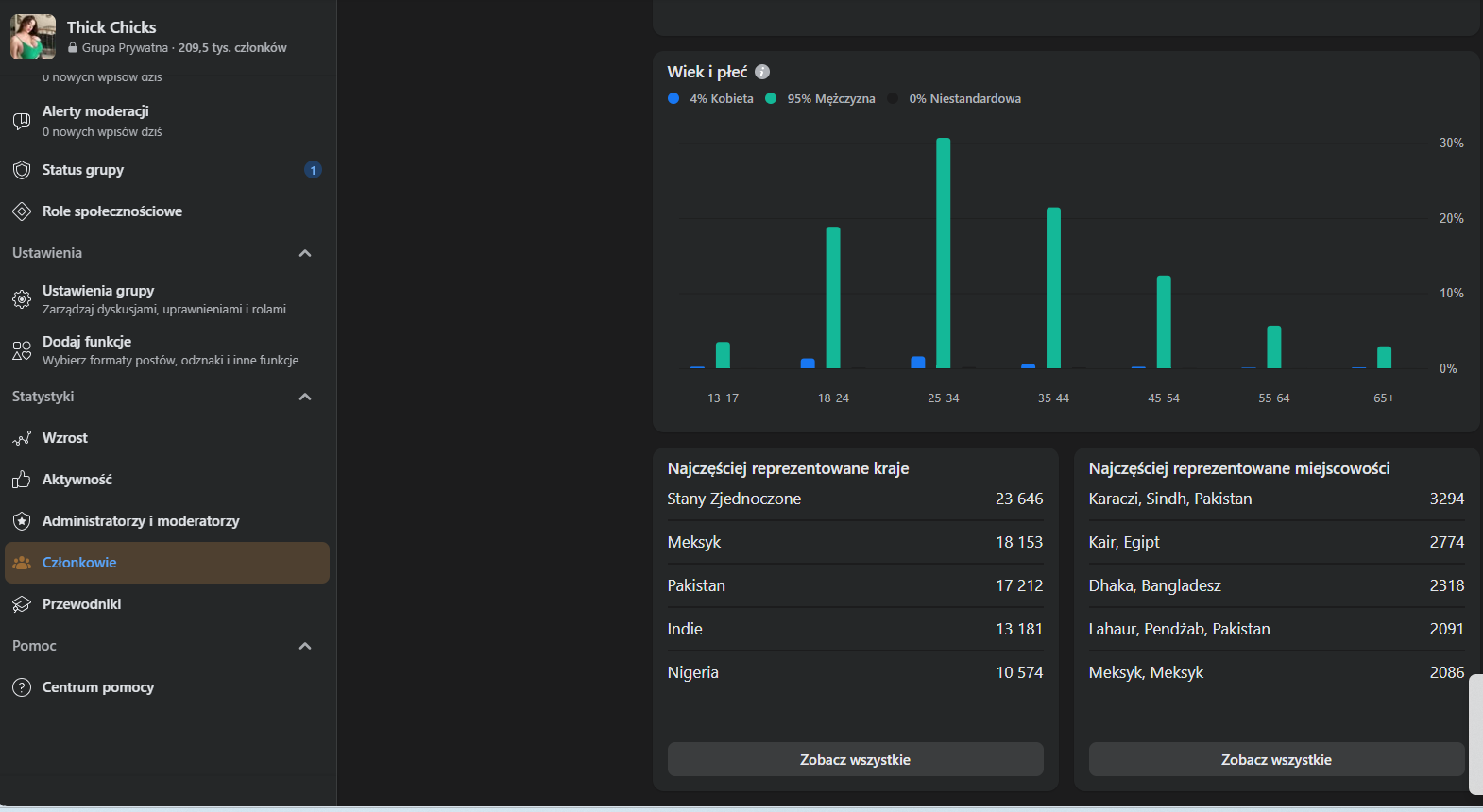Collapse the Pomoc section

[304, 646]
